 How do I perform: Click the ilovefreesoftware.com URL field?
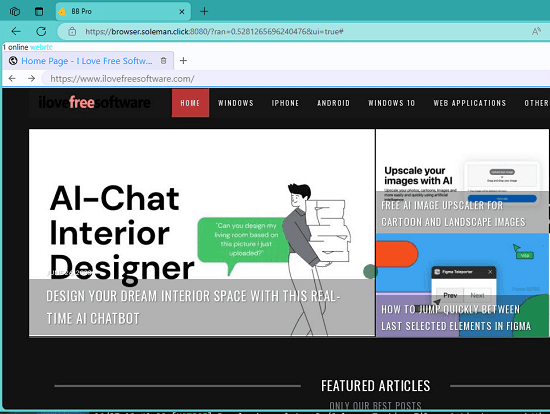tap(295, 78)
